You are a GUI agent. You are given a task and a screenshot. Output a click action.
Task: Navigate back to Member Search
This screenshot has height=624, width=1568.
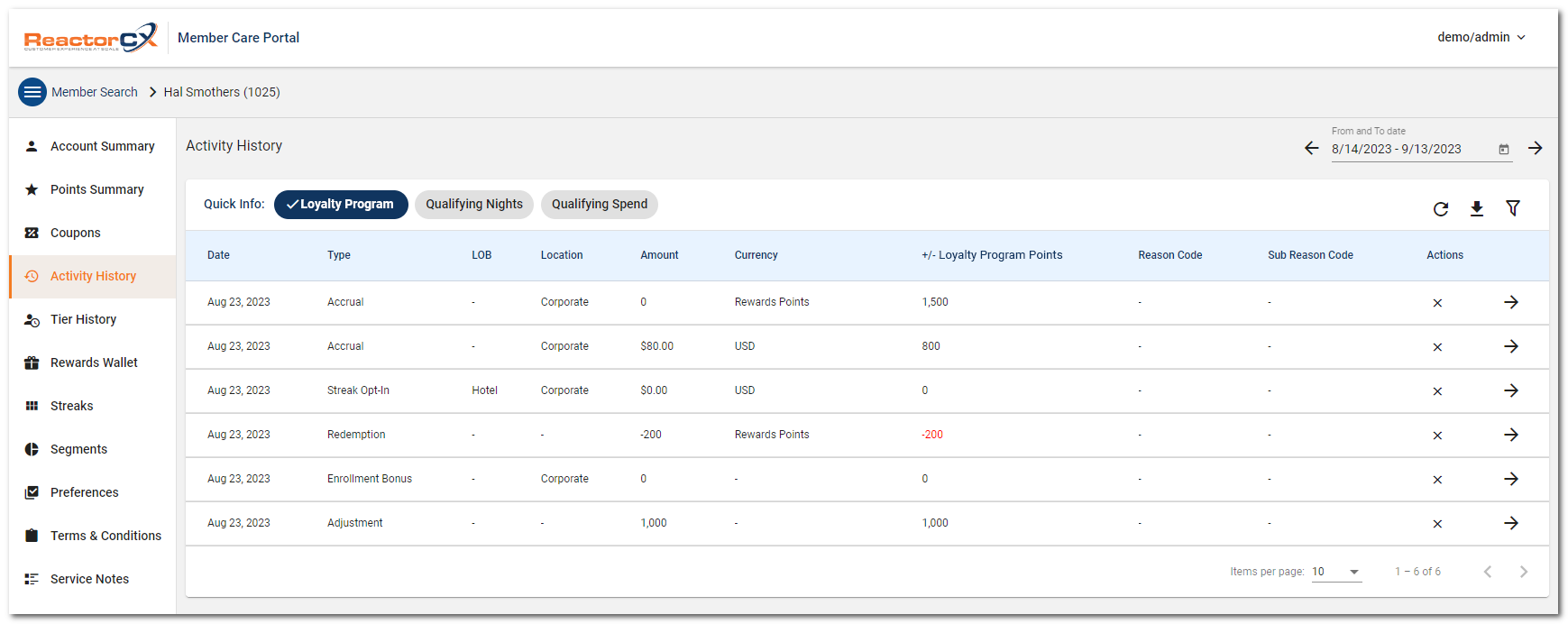pos(95,92)
